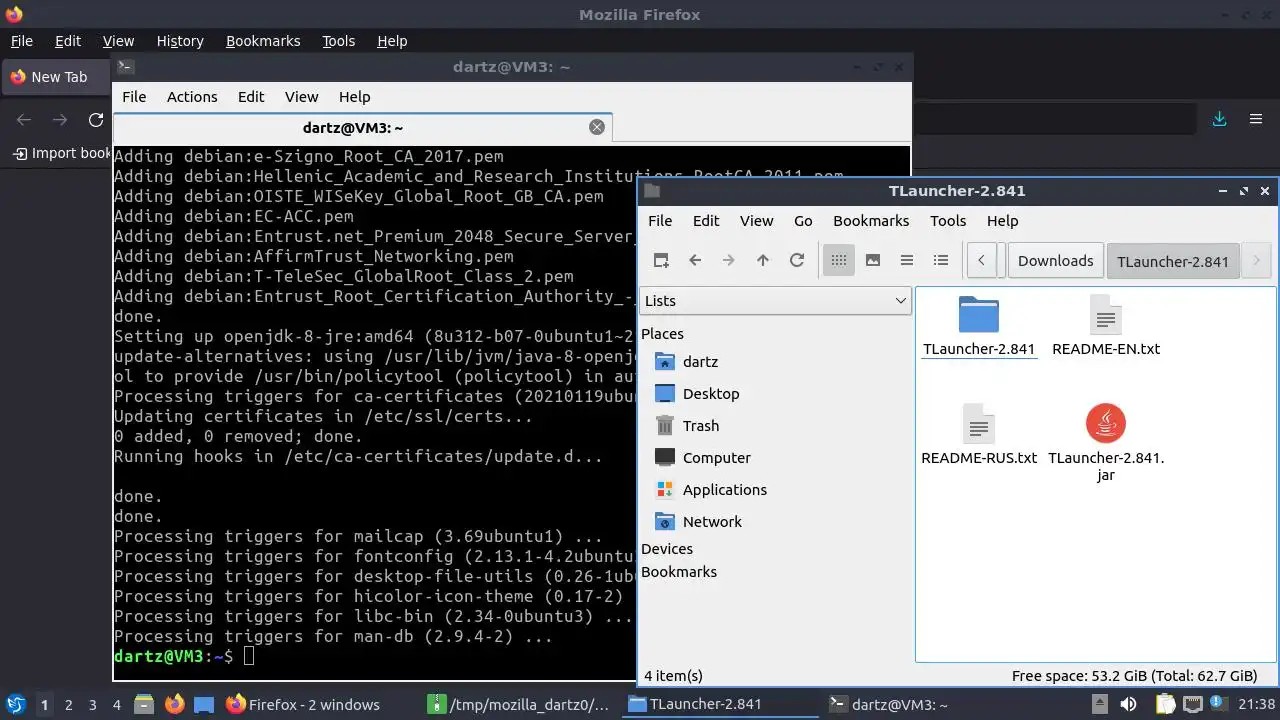Screen dimensions: 1280x720
Task: Open Help menu in file manager
Action: click(x=1002, y=221)
